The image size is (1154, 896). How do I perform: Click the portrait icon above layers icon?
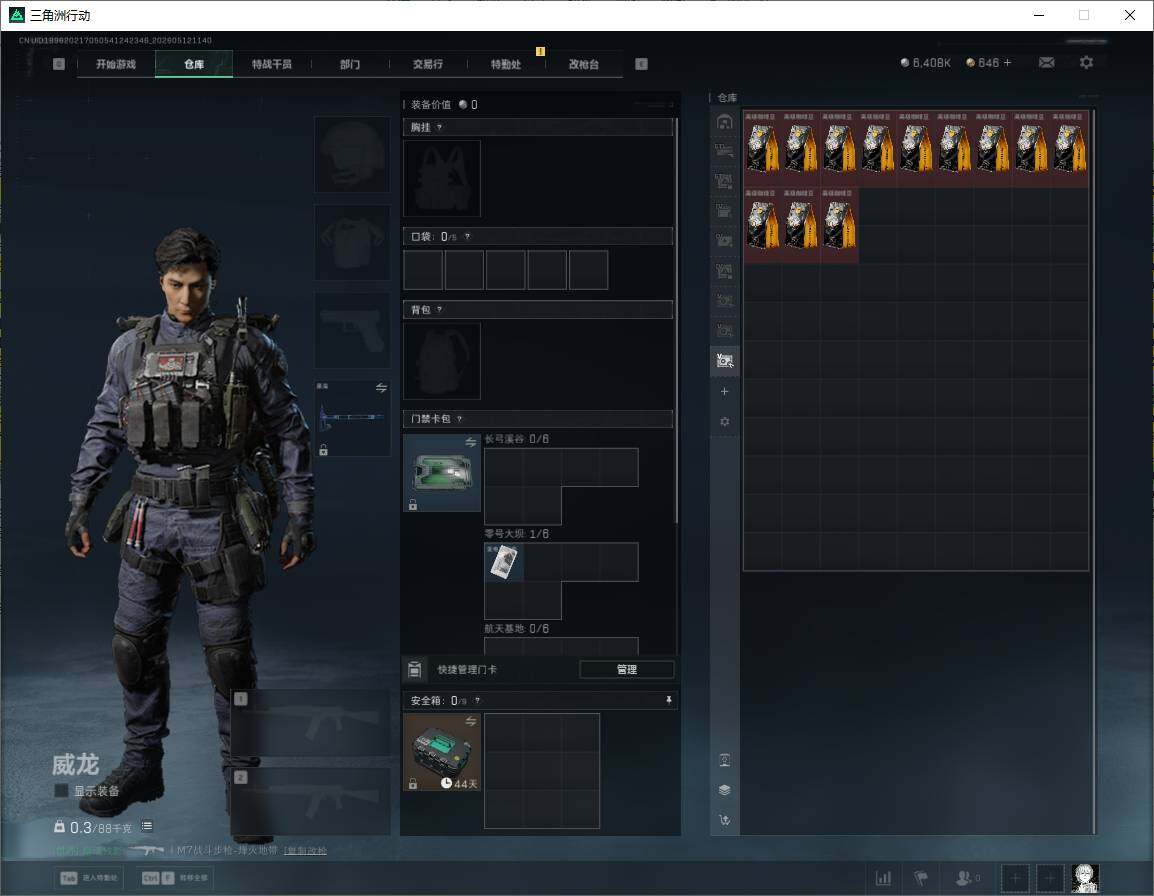click(724, 760)
